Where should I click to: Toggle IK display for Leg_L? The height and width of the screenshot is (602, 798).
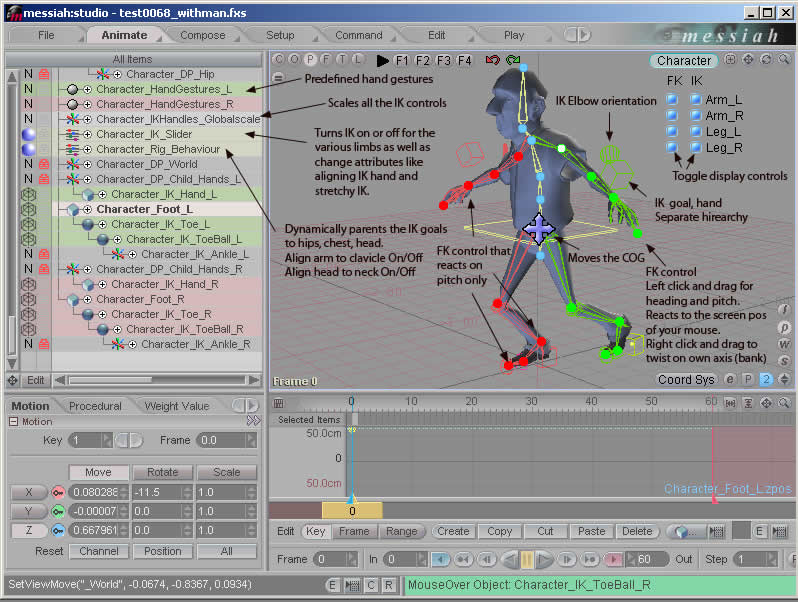[696, 131]
